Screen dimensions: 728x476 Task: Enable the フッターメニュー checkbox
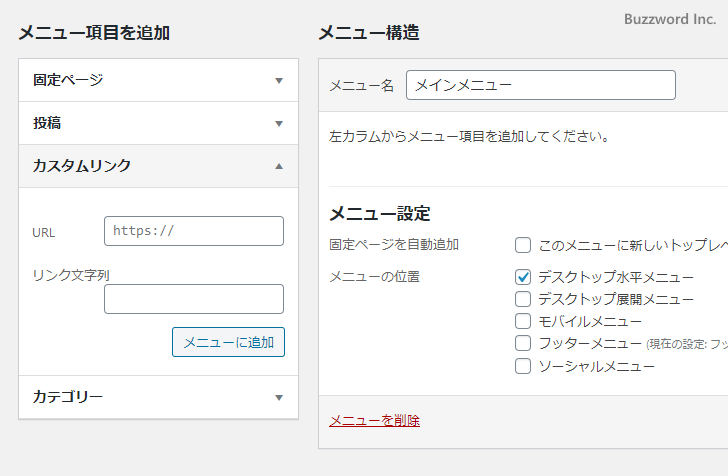(522, 343)
